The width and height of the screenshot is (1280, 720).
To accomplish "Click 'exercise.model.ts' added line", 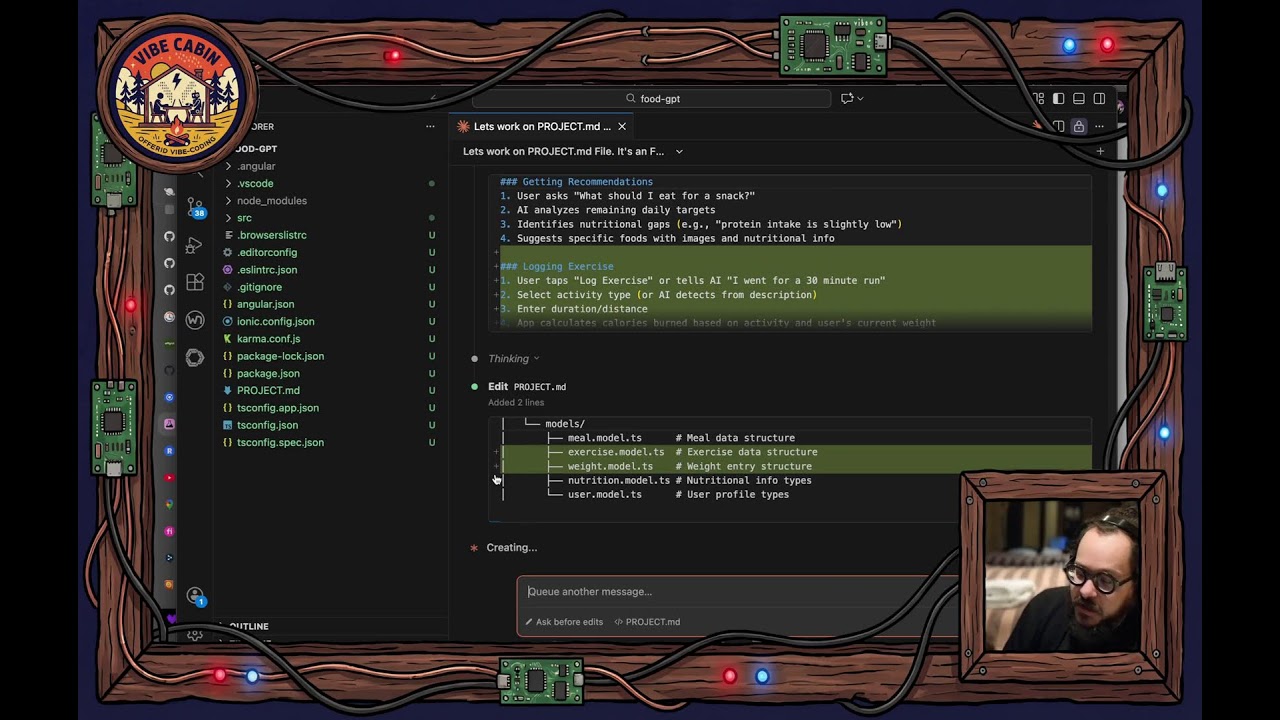I will pyautogui.click(x=616, y=452).
